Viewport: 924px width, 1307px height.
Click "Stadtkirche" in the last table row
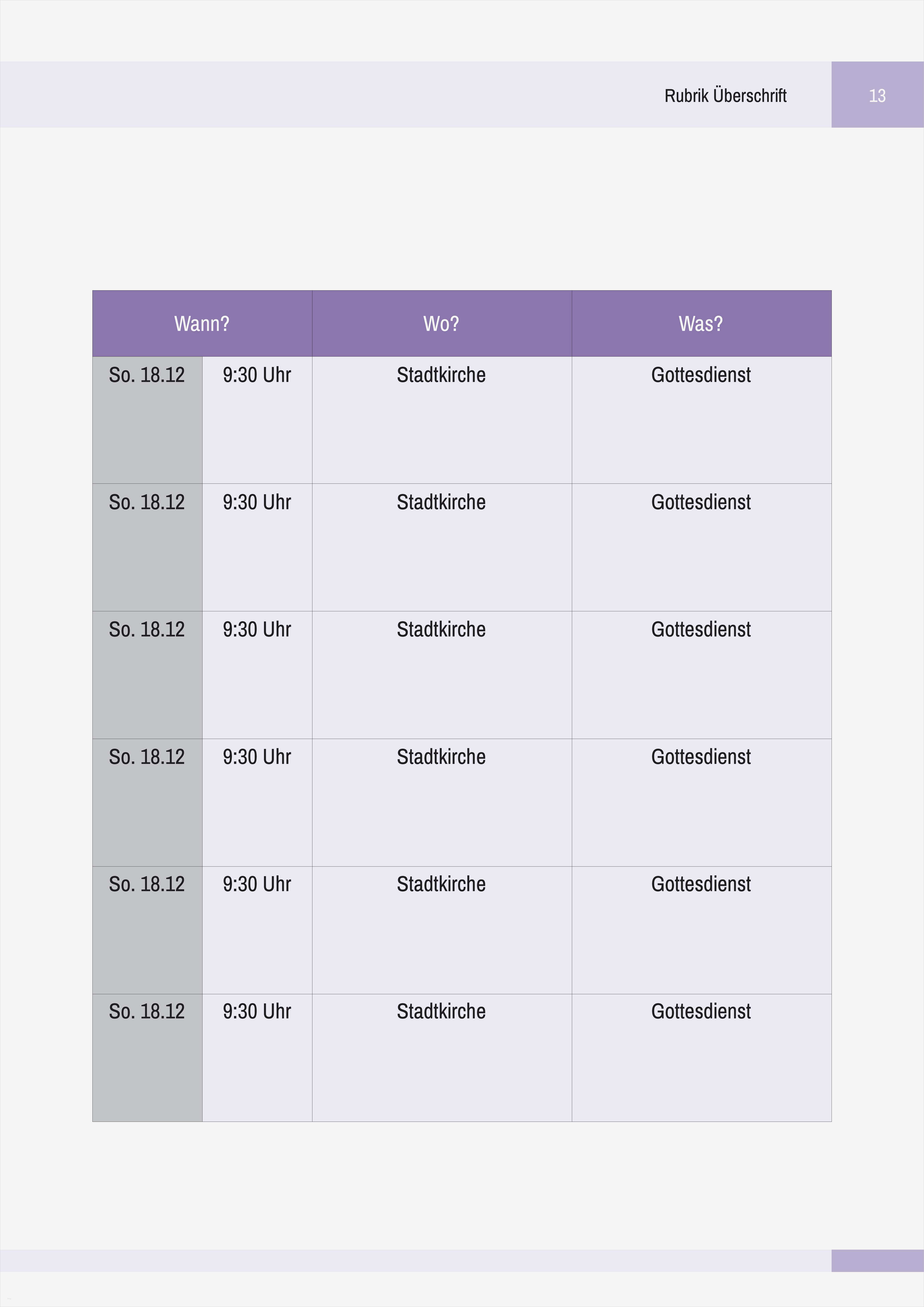(x=441, y=1012)
